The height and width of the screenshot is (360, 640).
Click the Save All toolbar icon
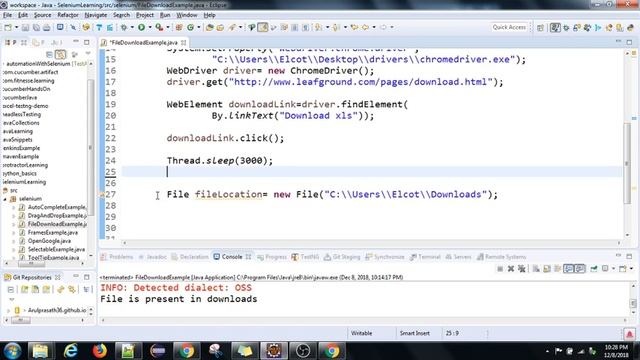click(36, 27)
